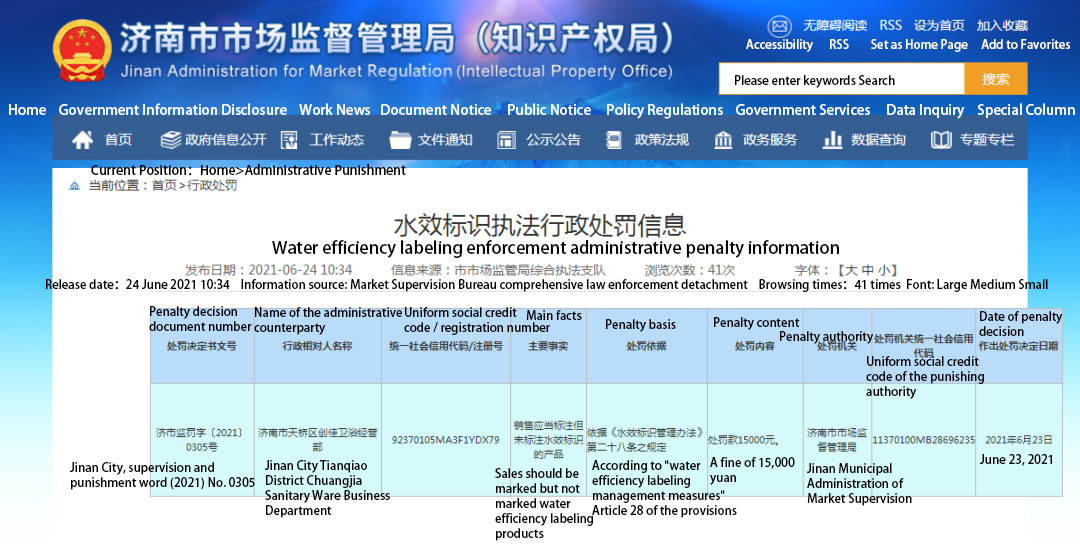
Task: Click the 浏览次数 41次 text
Action: coord(689,270)
